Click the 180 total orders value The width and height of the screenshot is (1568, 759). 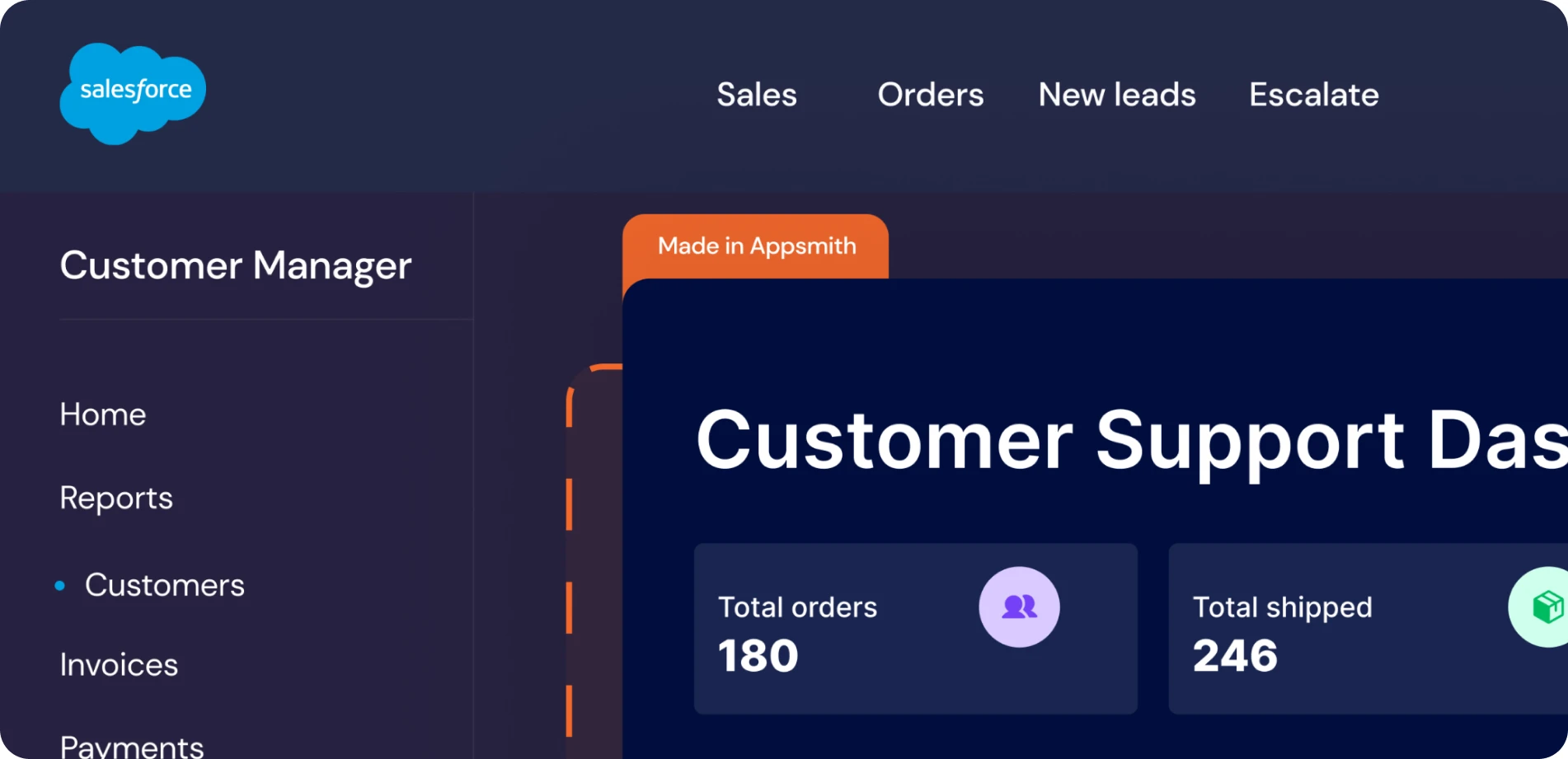pos(758,656)
